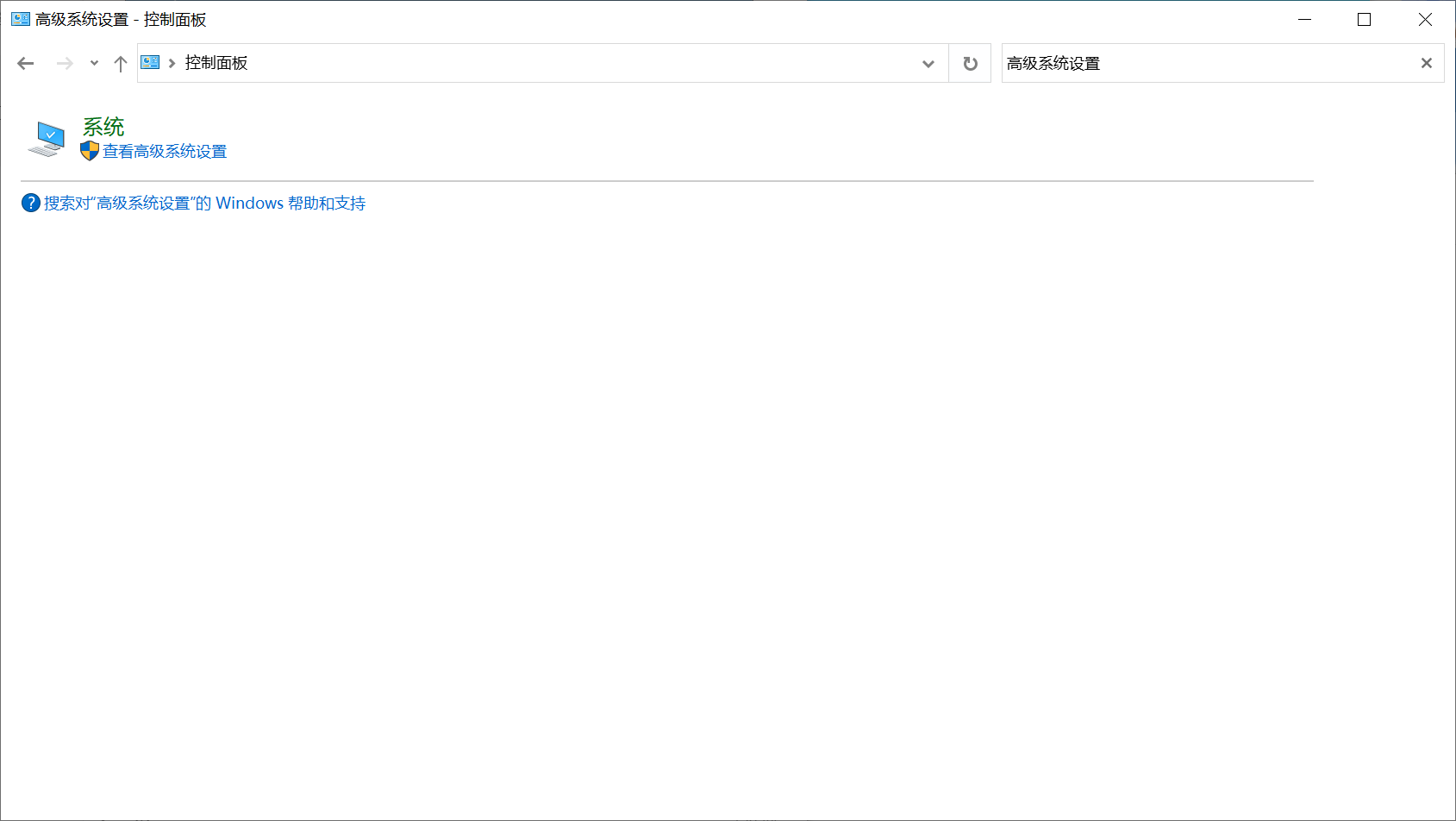
Task: Maximize the Control Panel window
Action: (1364, 19)
